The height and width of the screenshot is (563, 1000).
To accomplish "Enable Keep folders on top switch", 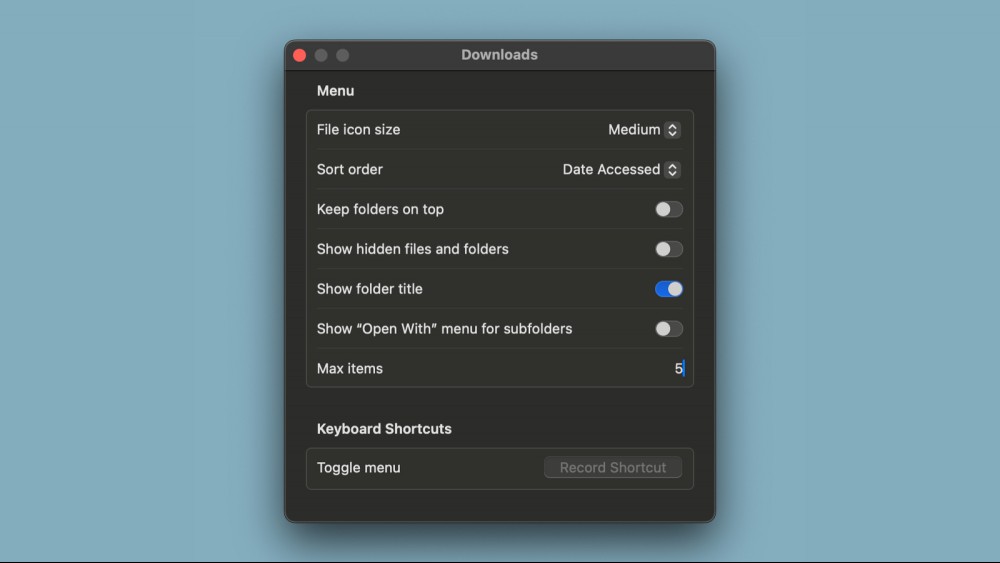I will (668, 209).
